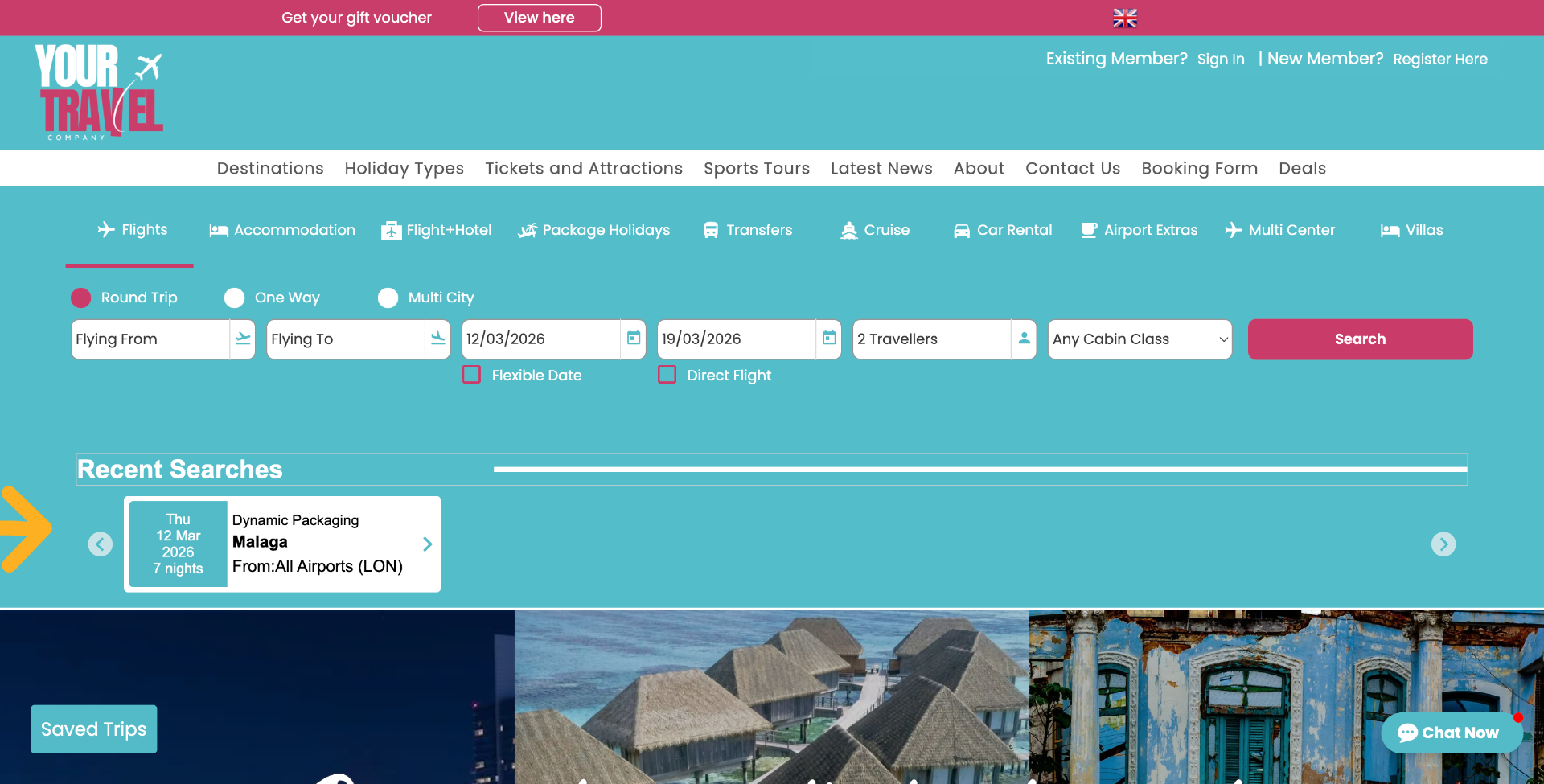
Task: Switch to the Car Rental tab
Action: (1002, 230)
